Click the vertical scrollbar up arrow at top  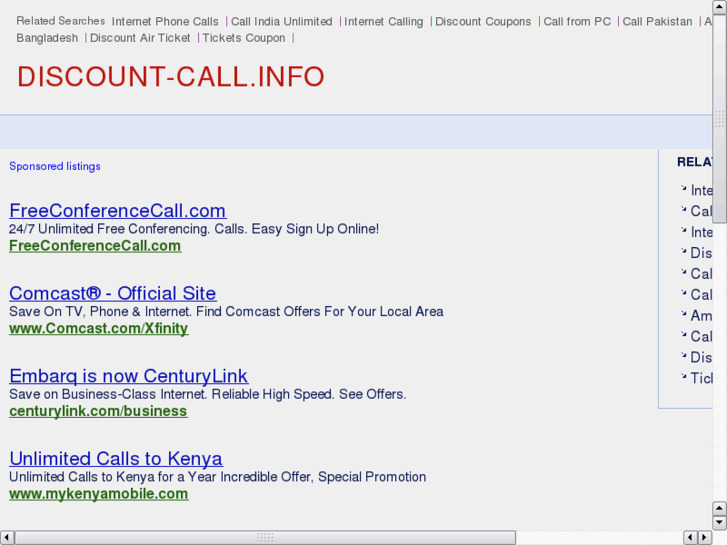click(719, 7)
